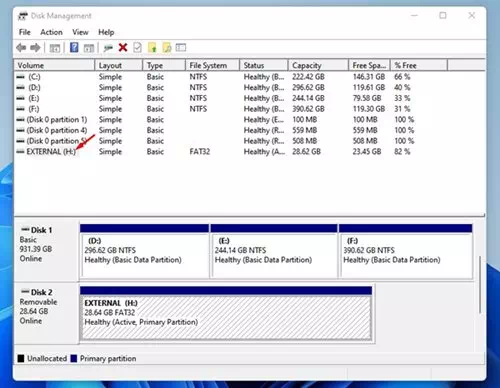Sort by the File System column header
This screenshot has width=500, height=388.
tap(212, 65)
